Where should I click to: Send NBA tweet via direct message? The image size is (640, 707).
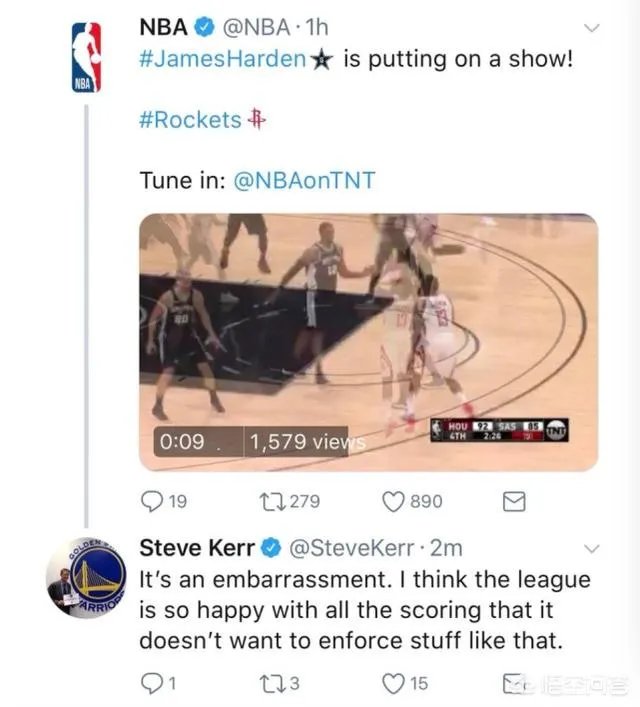pyautogui.click(x=513, y=501)
